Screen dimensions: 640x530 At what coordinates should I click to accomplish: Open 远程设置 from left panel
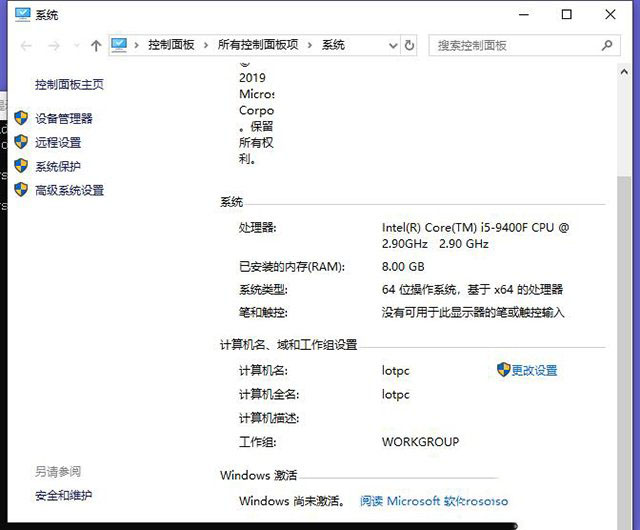tap(58, 142)
